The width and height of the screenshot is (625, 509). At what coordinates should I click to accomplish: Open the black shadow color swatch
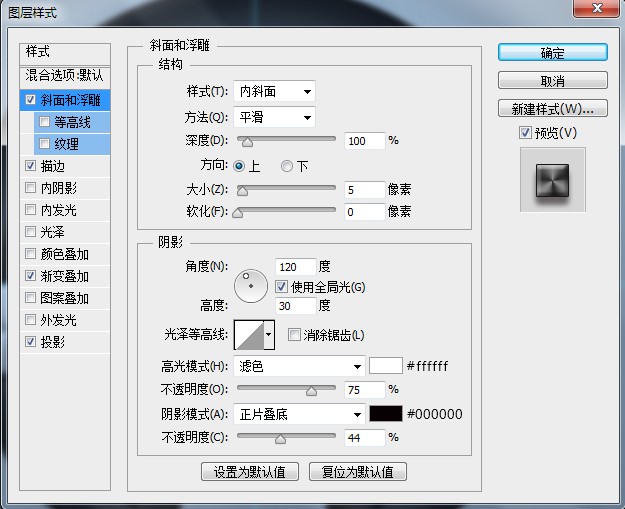[385, 414]
